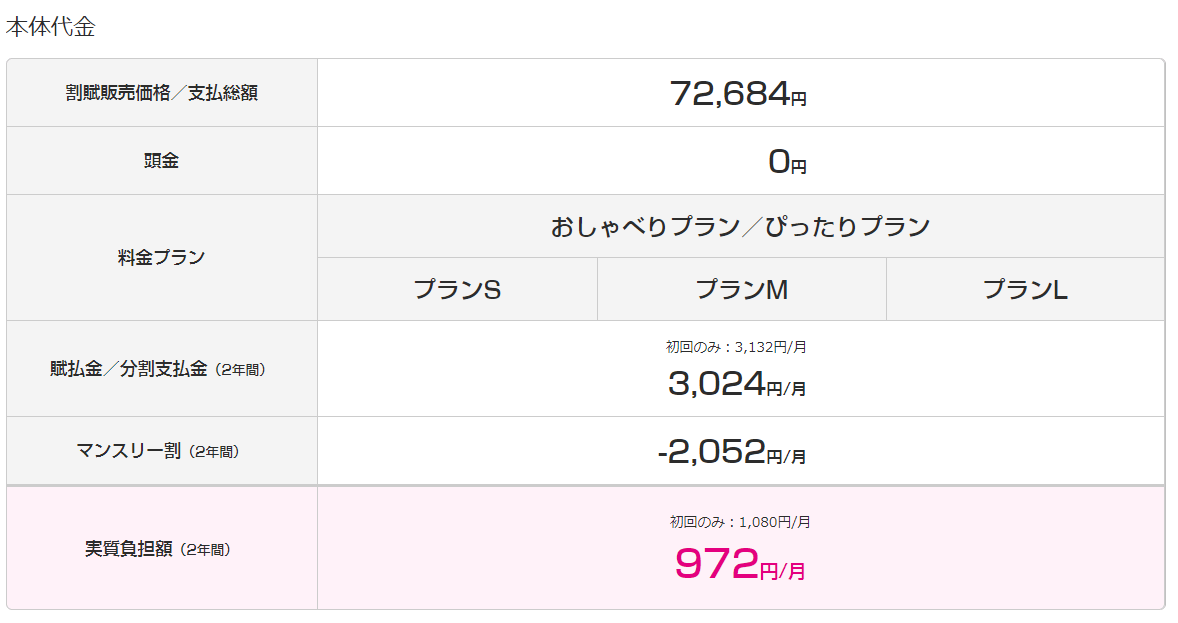This screenshot has height=623, width=1178.
Task: Click the 本体代金 section heading
Action: [50, 27]
